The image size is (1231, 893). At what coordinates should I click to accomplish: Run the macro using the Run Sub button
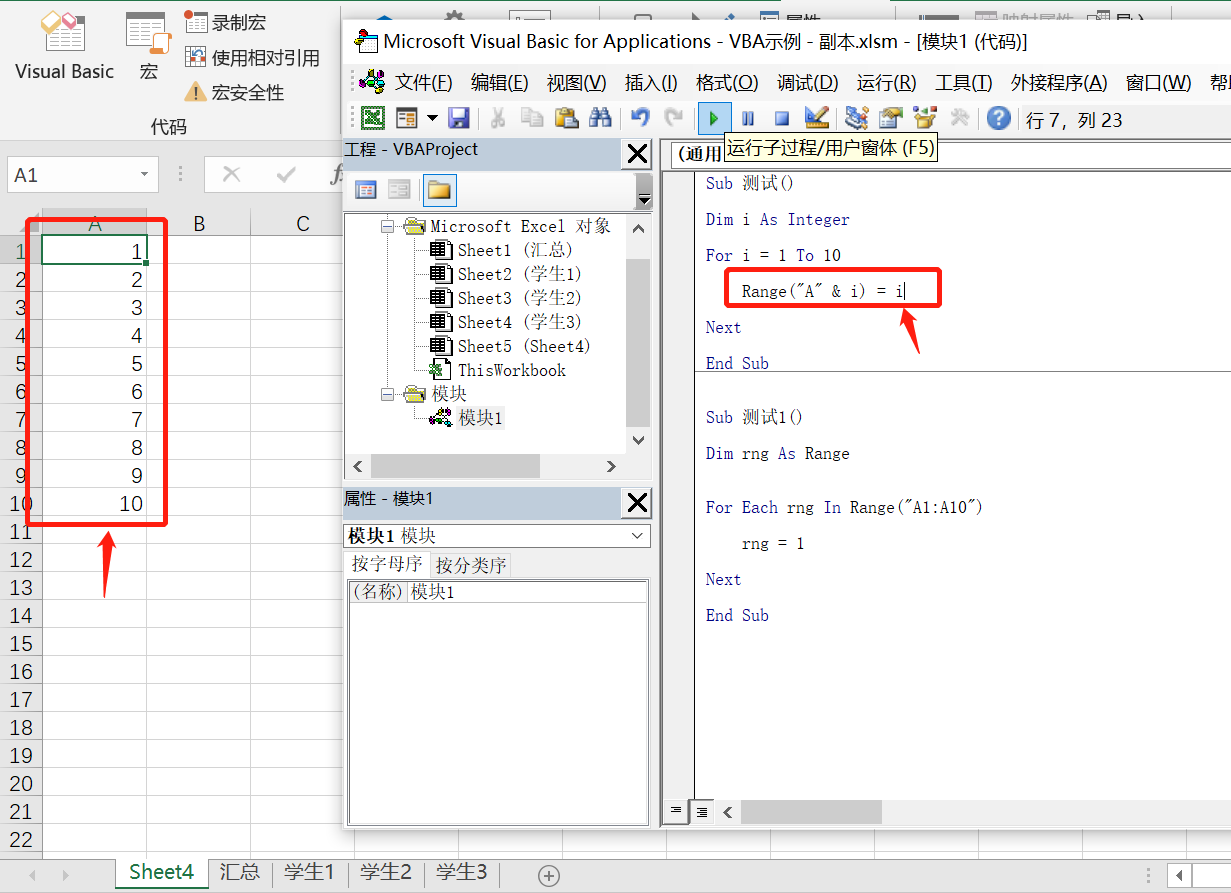click(x=713, y=118)
